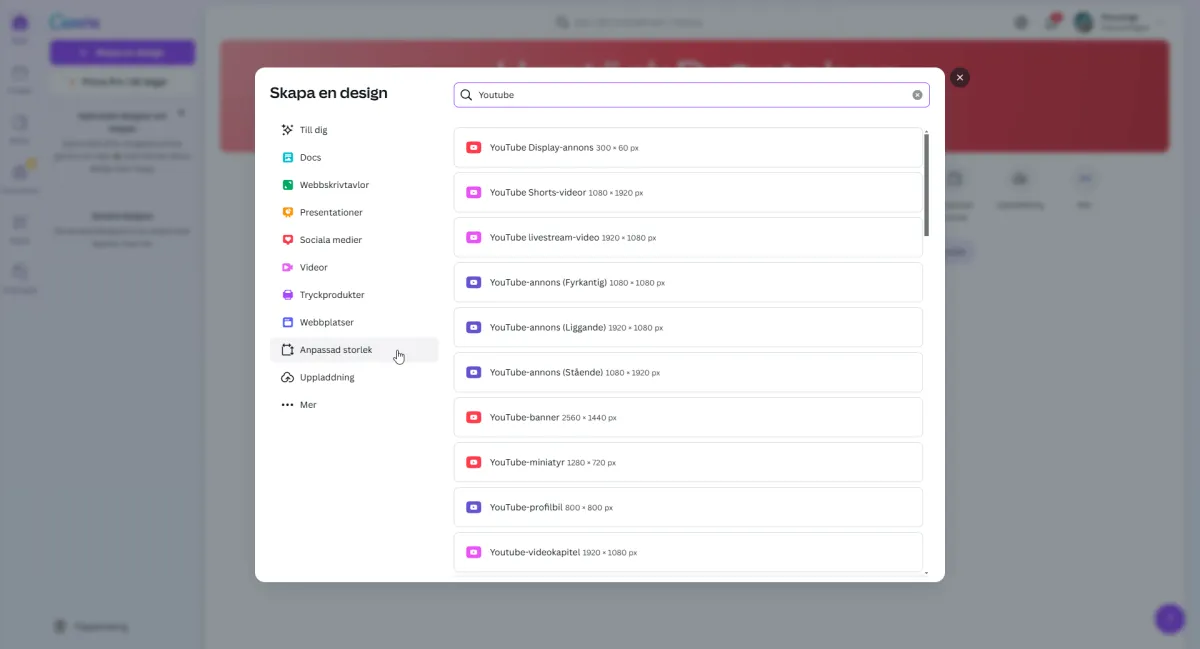
Task: Choose YouTube livestream-video format
Action: click(x=688, y=237)
